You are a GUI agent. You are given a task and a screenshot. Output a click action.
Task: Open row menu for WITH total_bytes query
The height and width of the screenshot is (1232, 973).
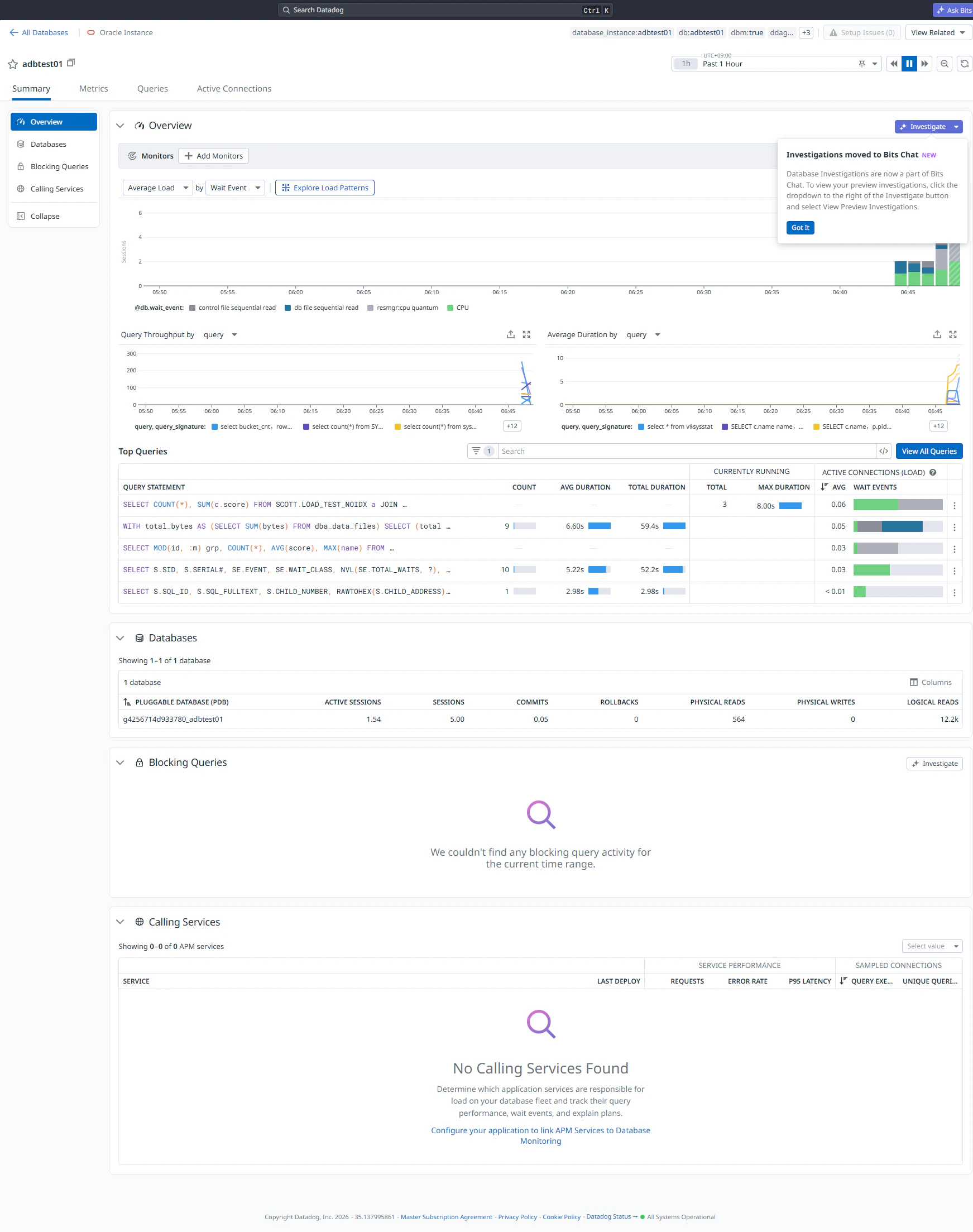955,528
